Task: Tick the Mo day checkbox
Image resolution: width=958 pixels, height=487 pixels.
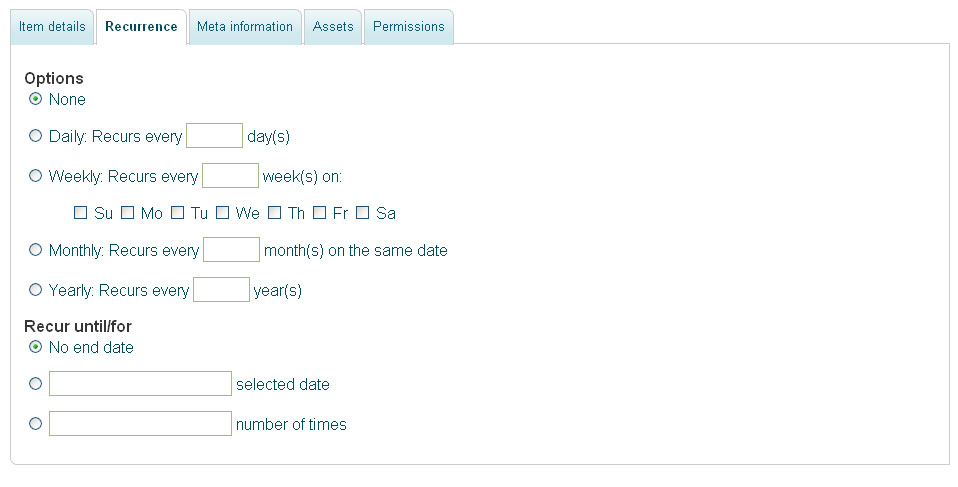Action: (127, 213)
